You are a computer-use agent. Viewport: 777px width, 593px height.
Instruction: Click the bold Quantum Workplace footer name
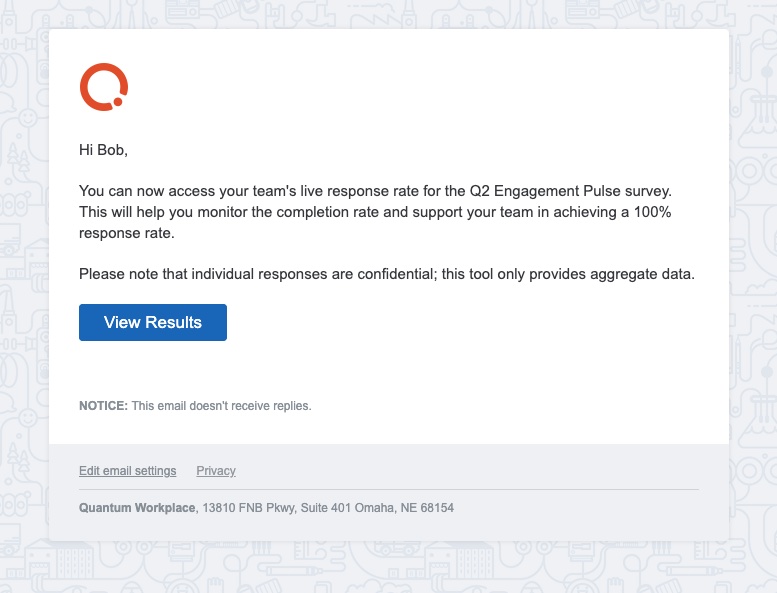137,508
